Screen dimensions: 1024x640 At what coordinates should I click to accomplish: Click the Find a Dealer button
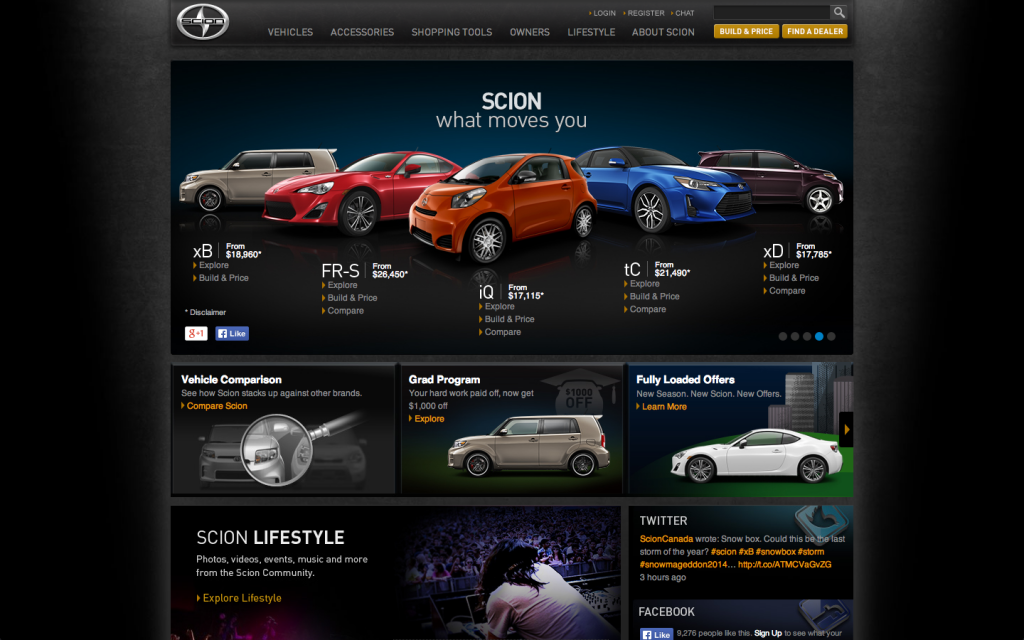pyautogui.click(x=815, y=31)
